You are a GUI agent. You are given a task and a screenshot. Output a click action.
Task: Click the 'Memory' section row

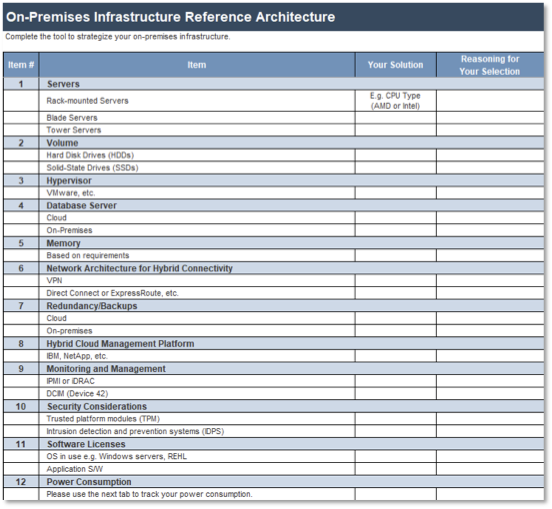[x=274, y=243]
